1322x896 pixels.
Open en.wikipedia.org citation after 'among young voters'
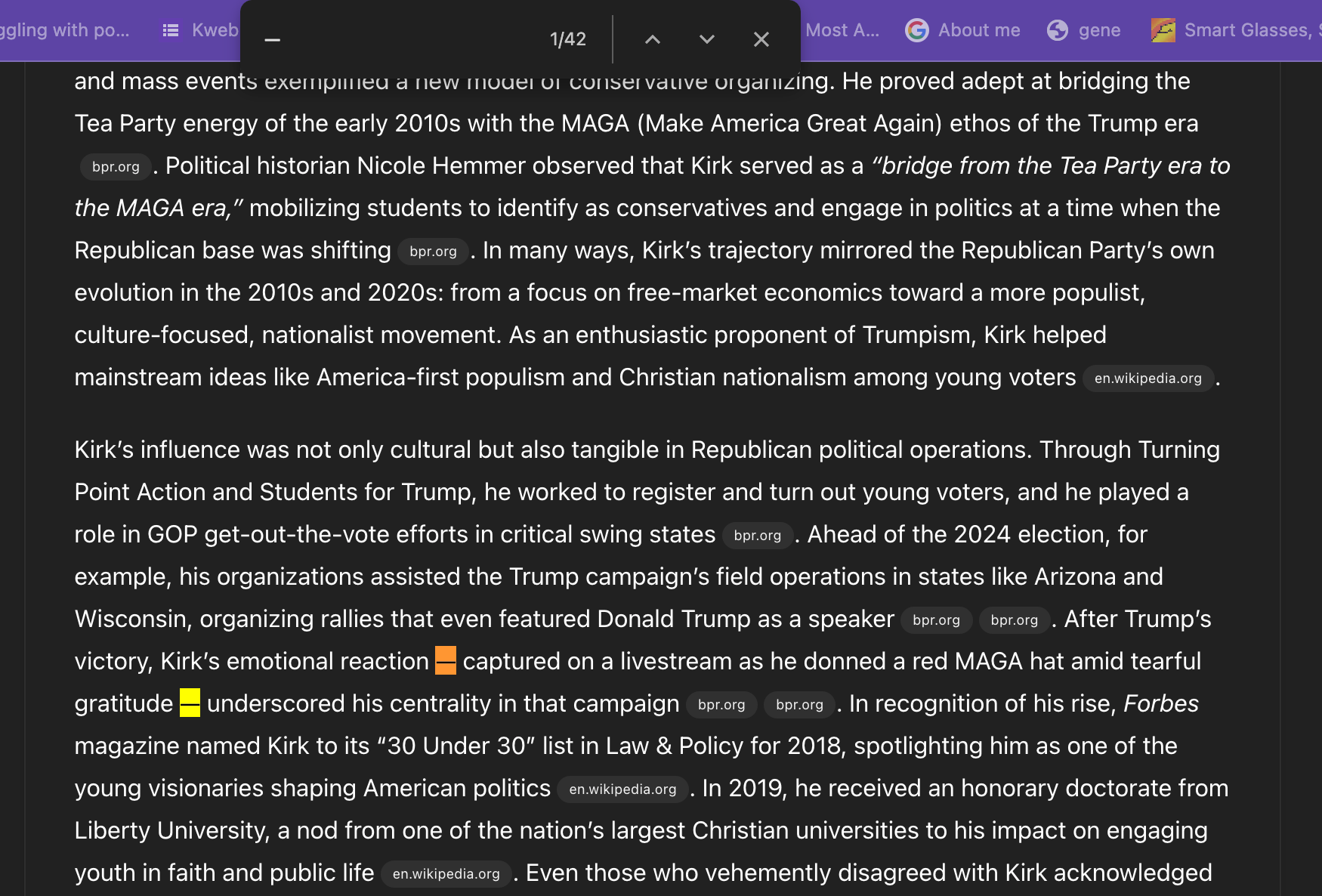click(x=1147, y=378)
